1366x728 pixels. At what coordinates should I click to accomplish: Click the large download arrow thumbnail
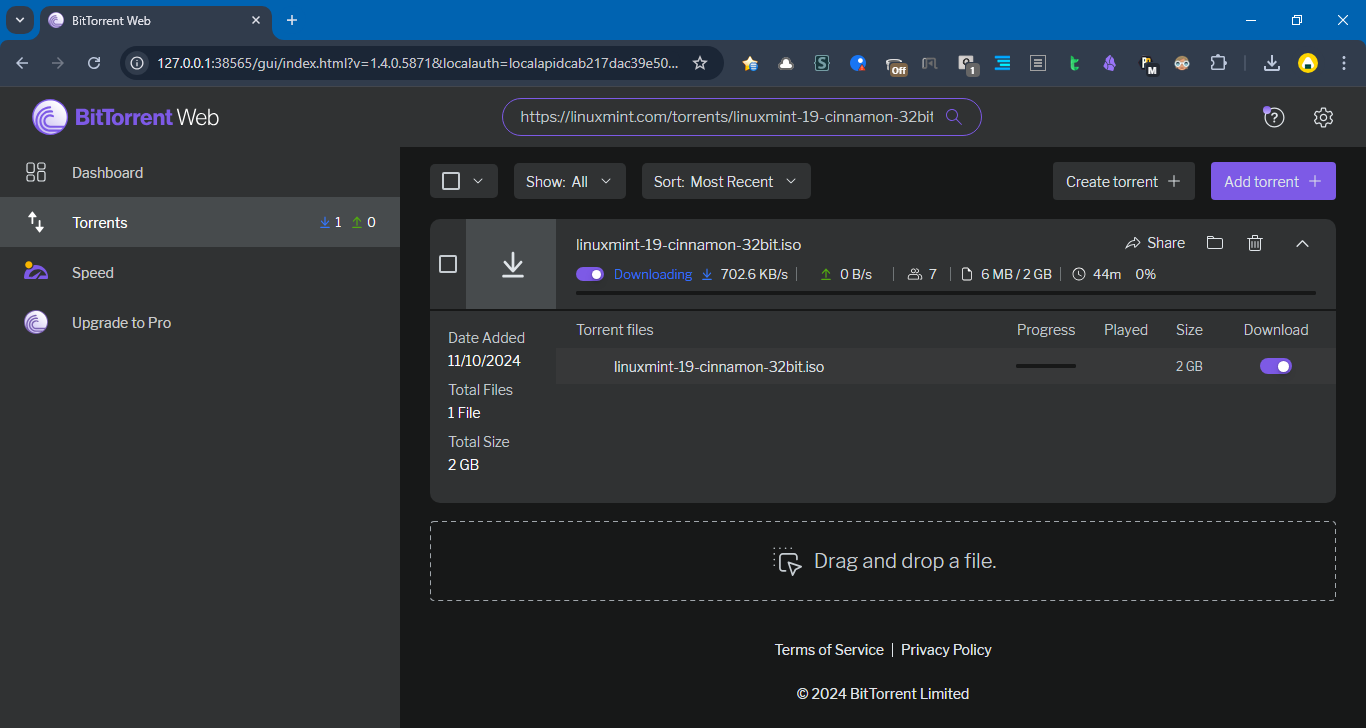click(x=511, y=264)
